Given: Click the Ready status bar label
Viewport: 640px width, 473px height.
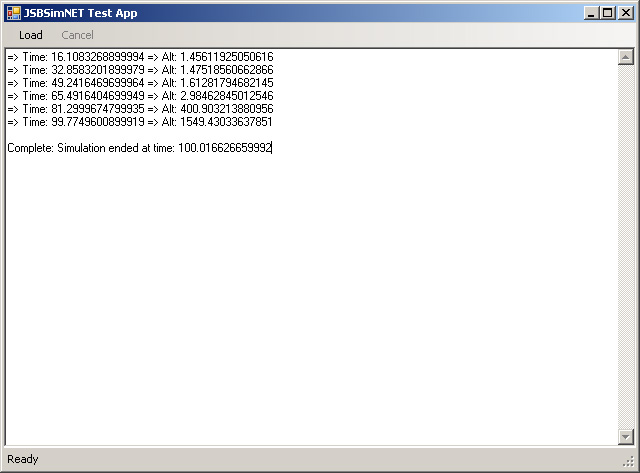Looking at the screenshot, I should pos(23,459).
